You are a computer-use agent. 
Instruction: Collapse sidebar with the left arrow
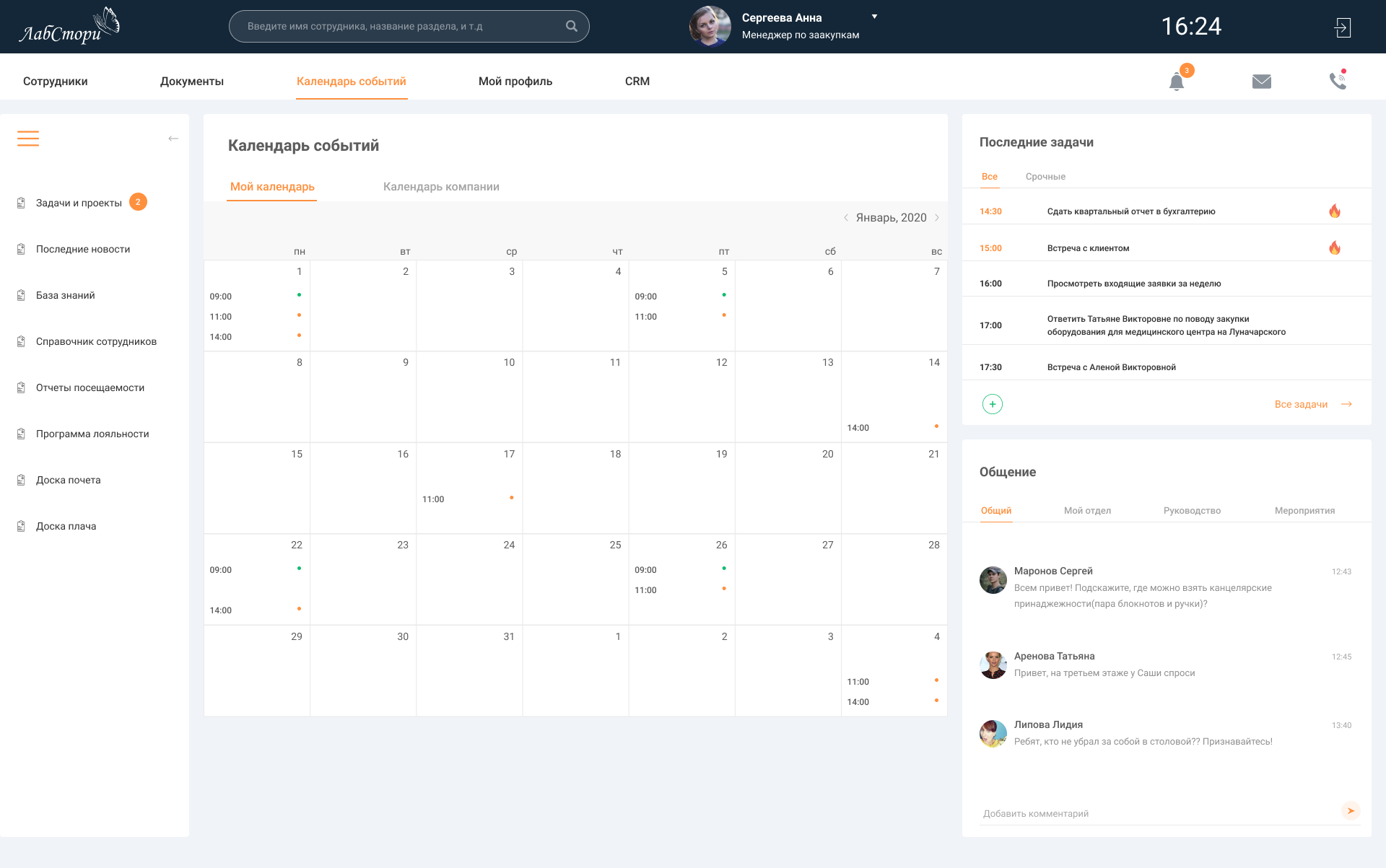click(173, 139)
